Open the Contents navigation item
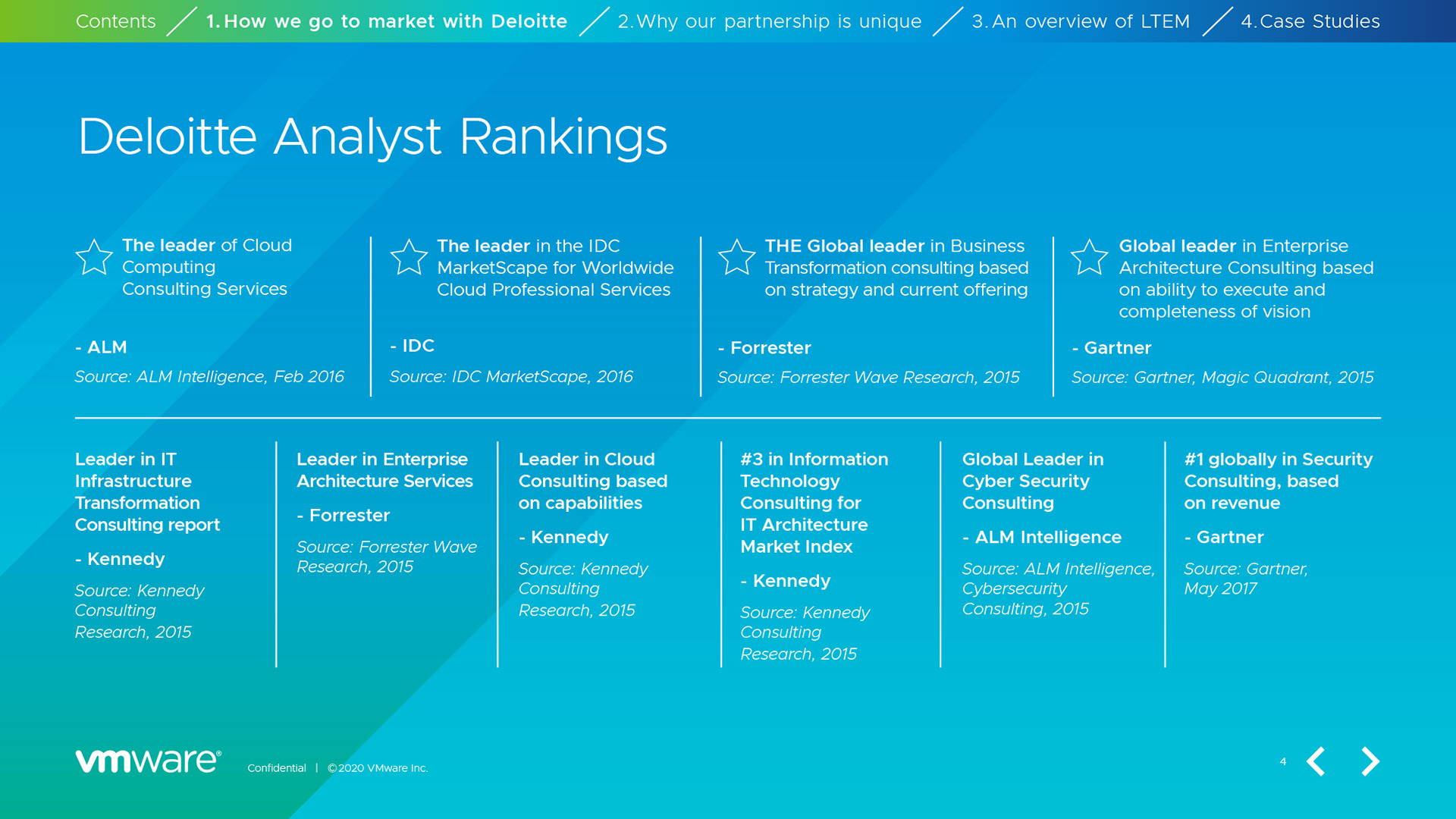This screenshot has width=1456, height=819. pyautogui.click(x=116, y=21)
